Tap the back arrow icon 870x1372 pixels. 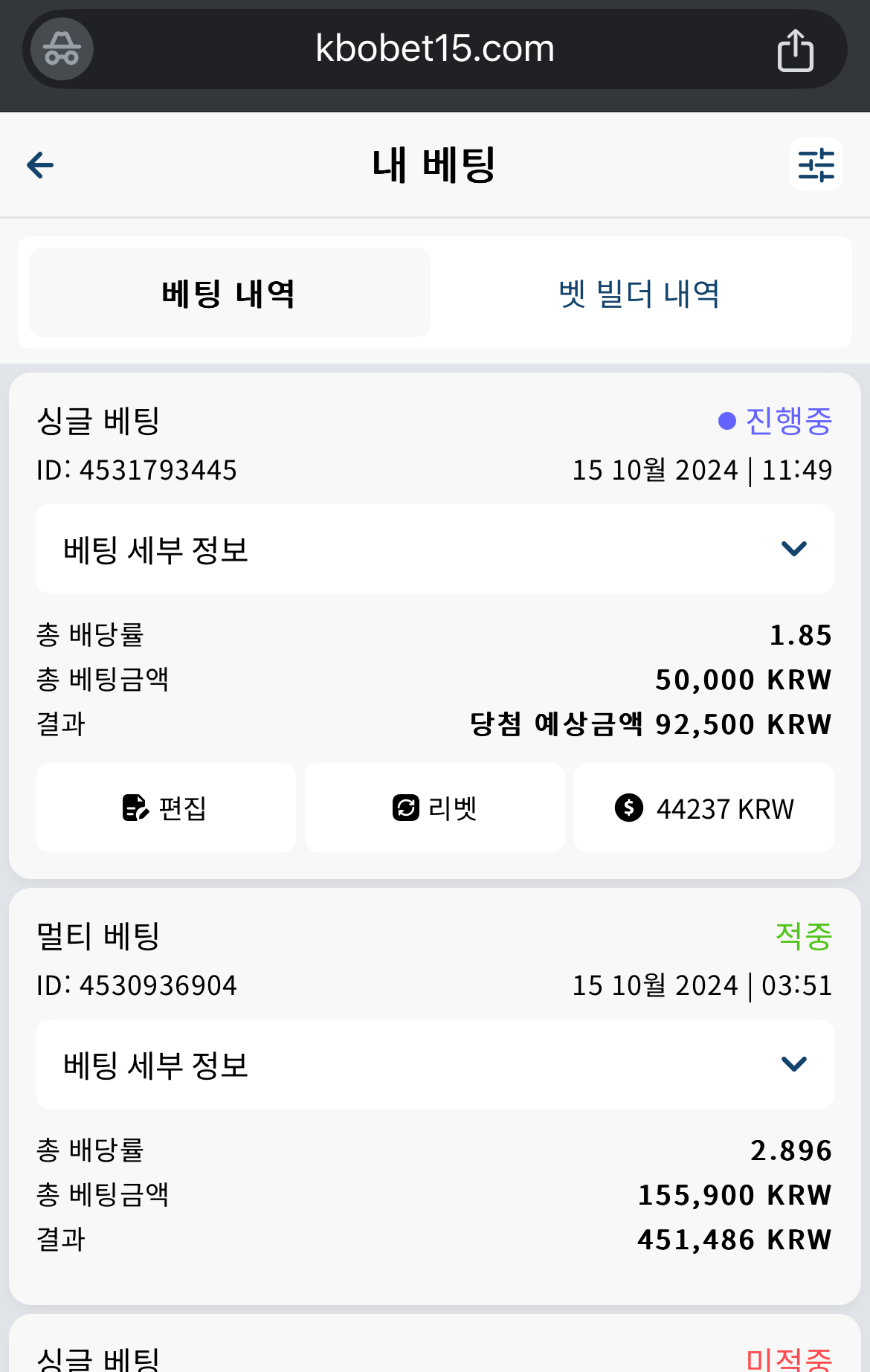coord(40,165)
